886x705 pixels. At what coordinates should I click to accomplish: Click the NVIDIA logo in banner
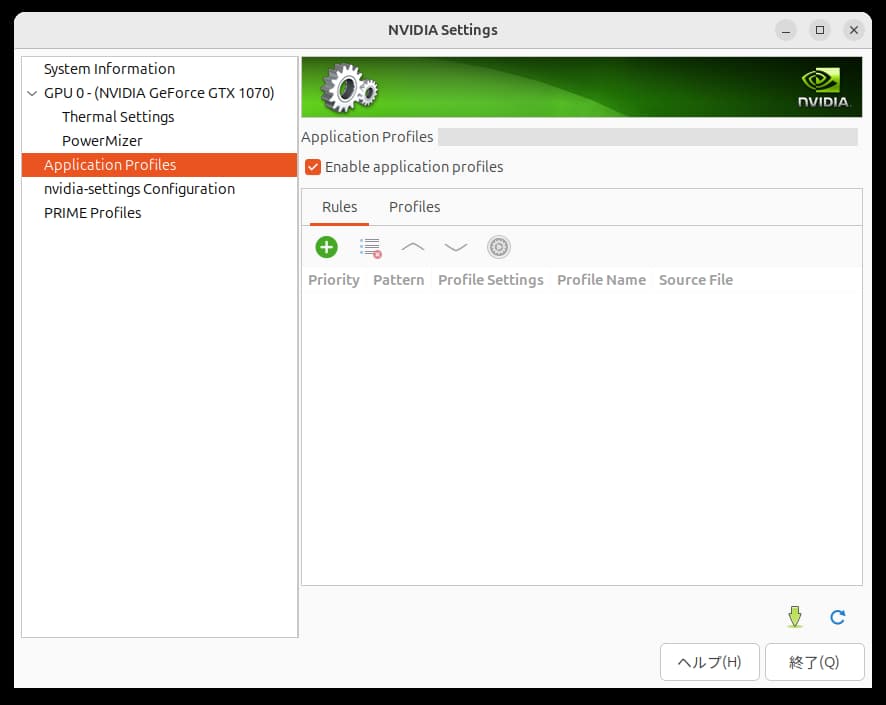tap(823, 88)
